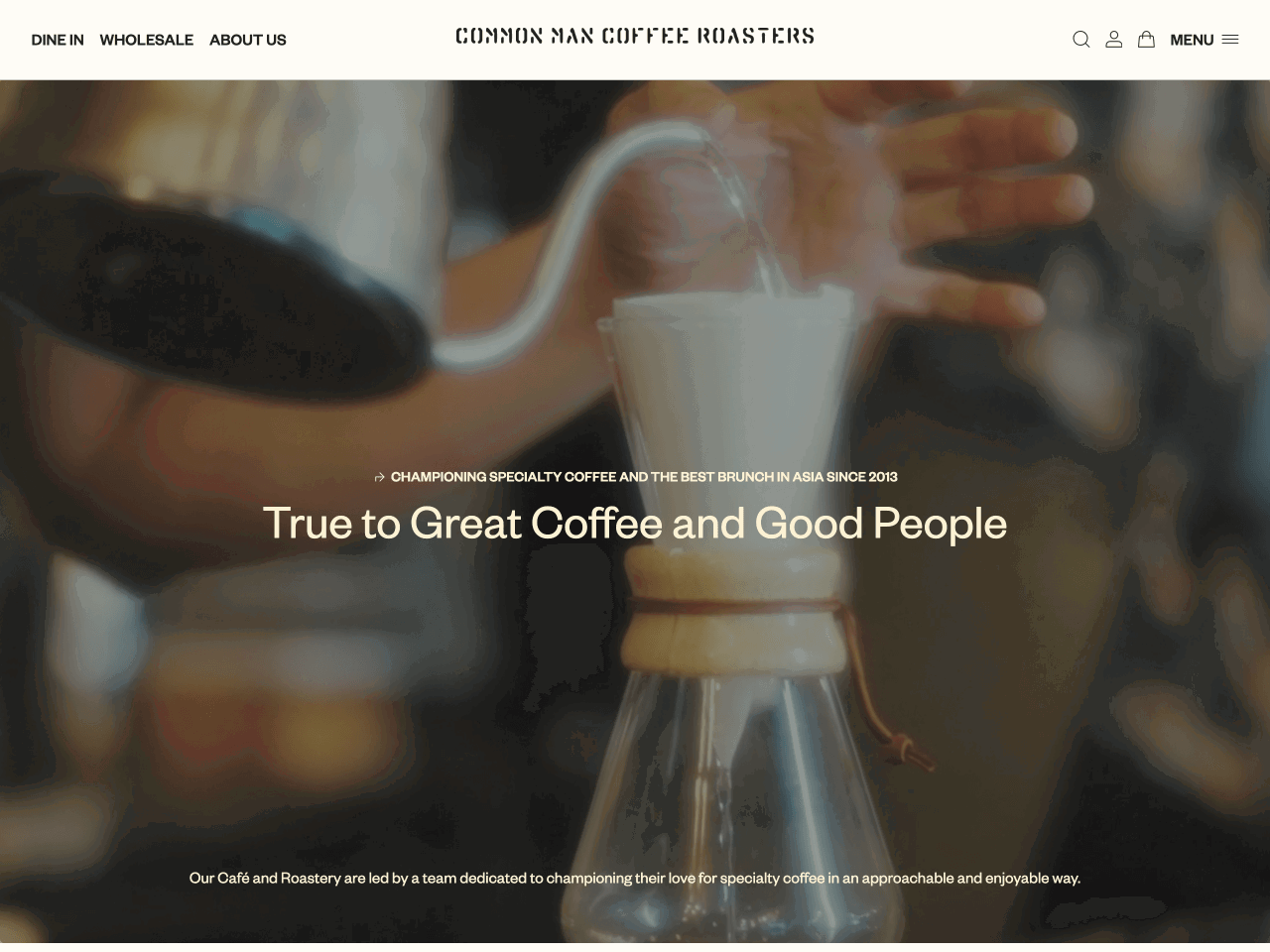Expand the MENU text label

pos(1192,40)
